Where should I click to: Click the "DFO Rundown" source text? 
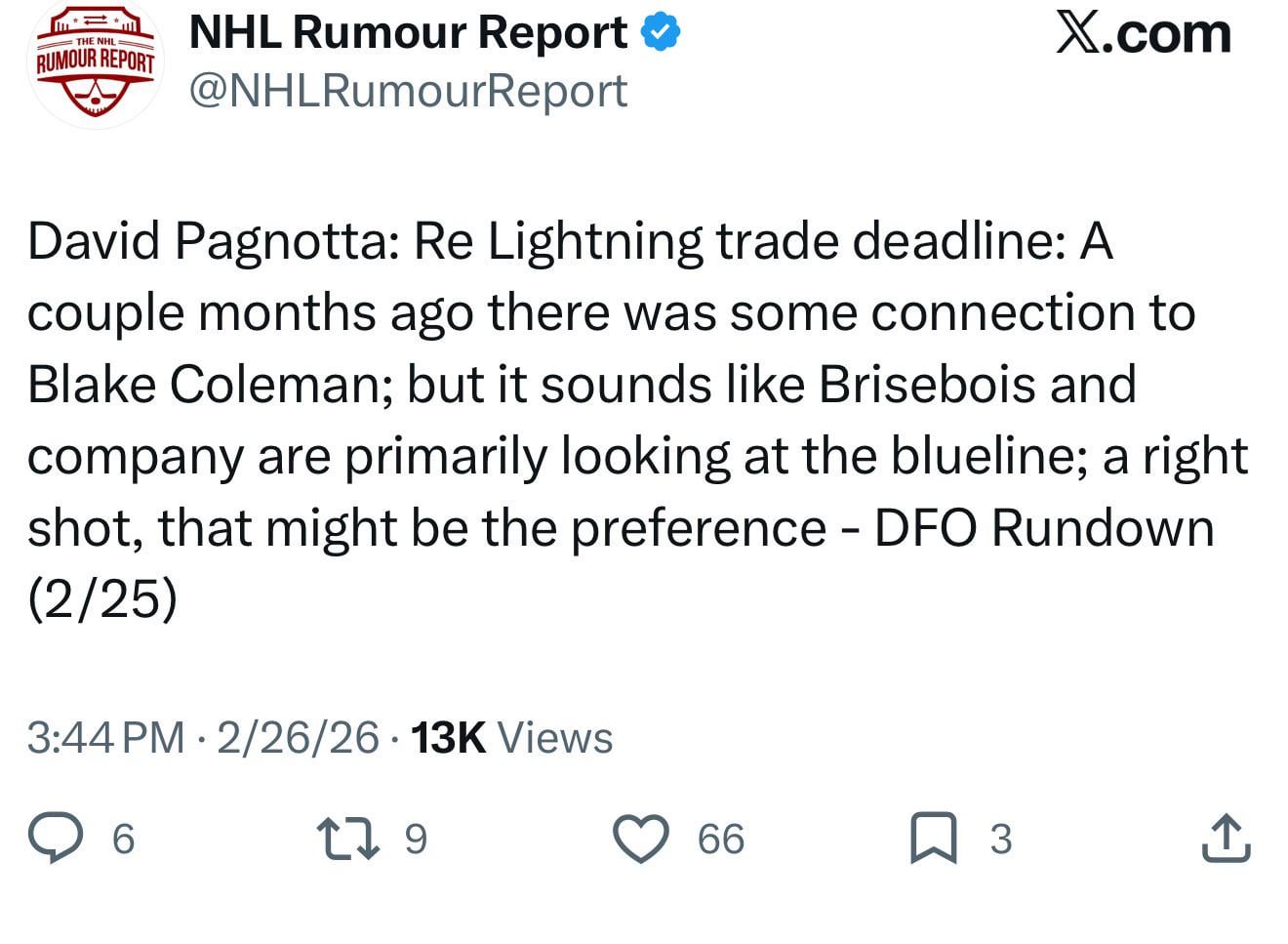(x=1043, y=528)
